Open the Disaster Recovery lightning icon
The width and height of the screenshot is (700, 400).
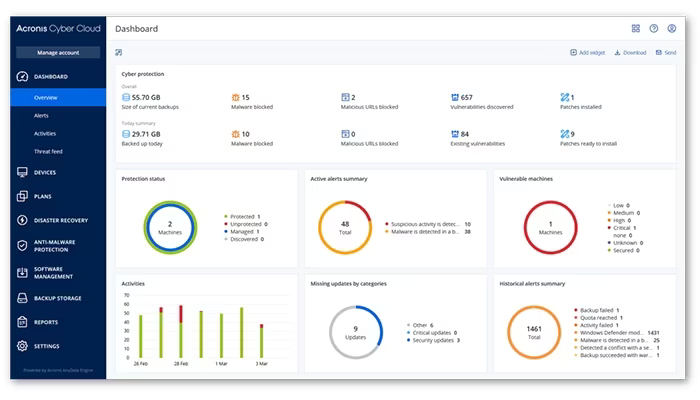tap(22, 220)
